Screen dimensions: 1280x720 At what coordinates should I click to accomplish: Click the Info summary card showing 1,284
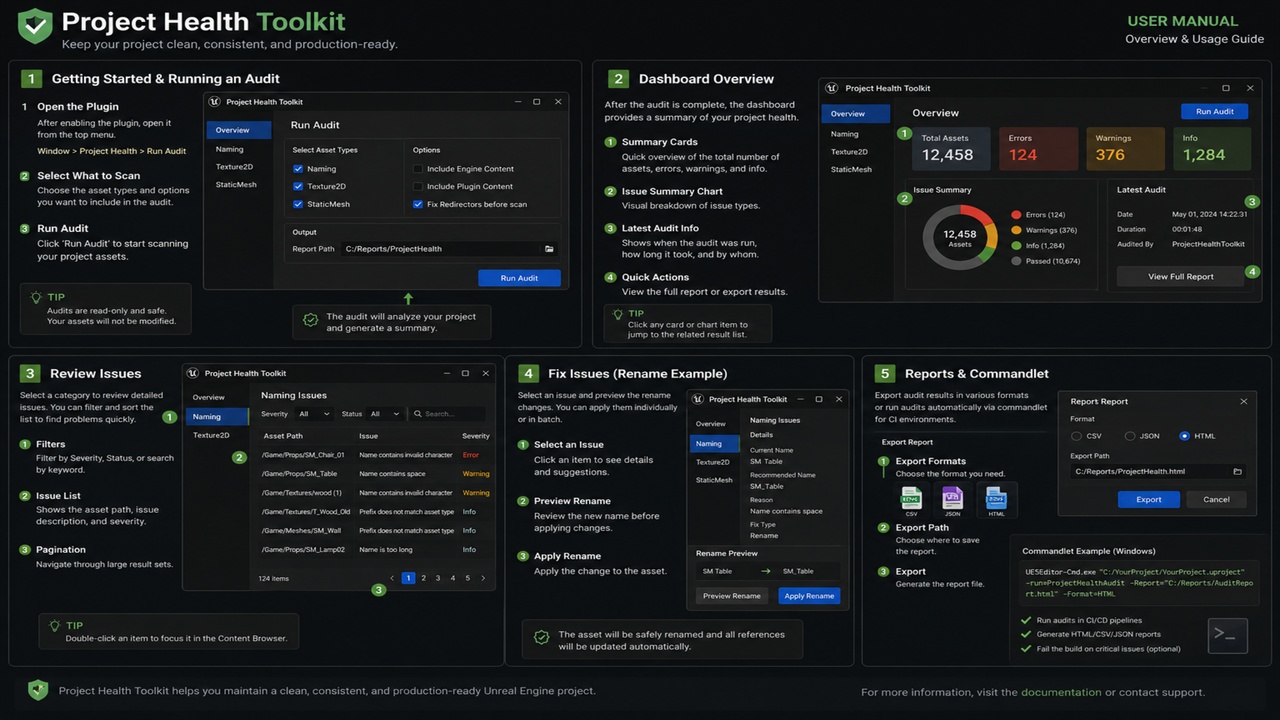point(1211,148)
